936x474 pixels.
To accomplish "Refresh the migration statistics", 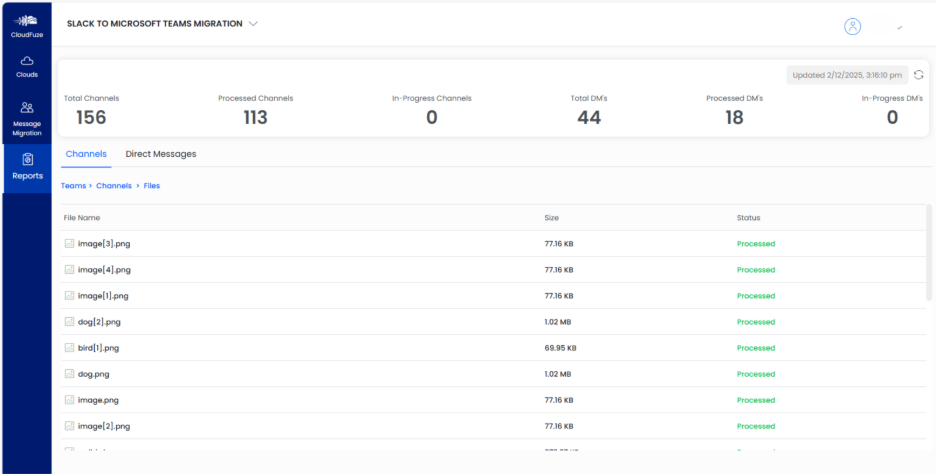I will click(x=919, y=75).
